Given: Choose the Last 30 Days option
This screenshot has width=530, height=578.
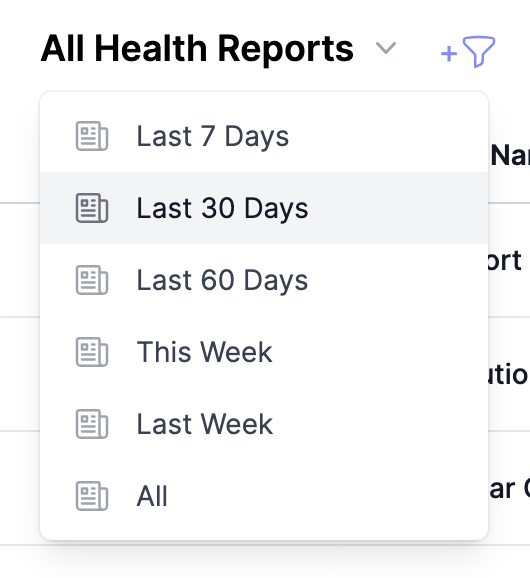Looking at the screenshot, I should [x=264, y=208].
